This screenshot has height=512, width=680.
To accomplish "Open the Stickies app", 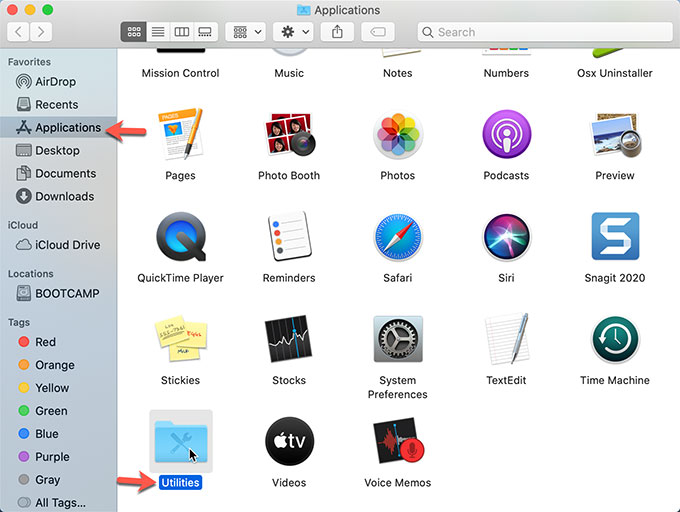I will coord(180,339).
